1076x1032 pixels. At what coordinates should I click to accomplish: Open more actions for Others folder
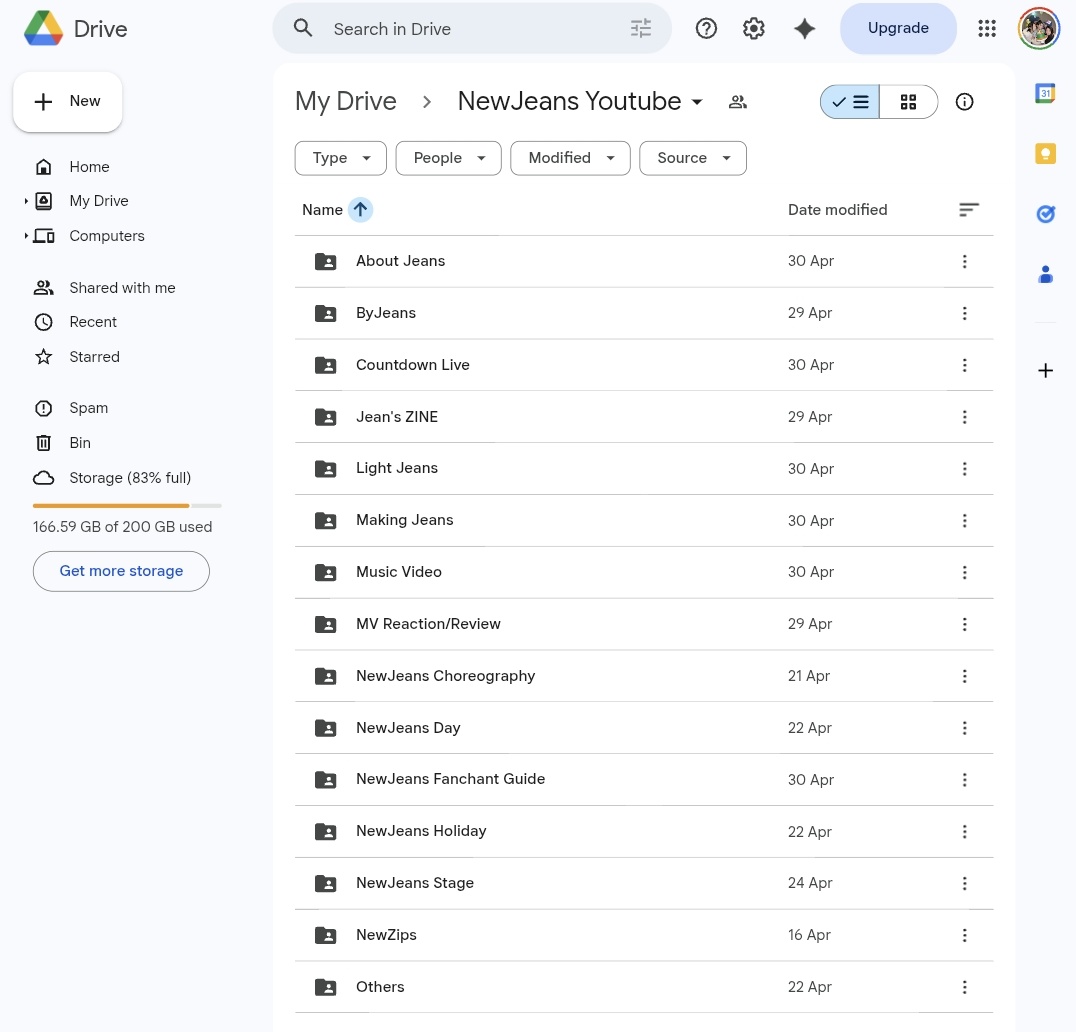click(x=964, y=987)
